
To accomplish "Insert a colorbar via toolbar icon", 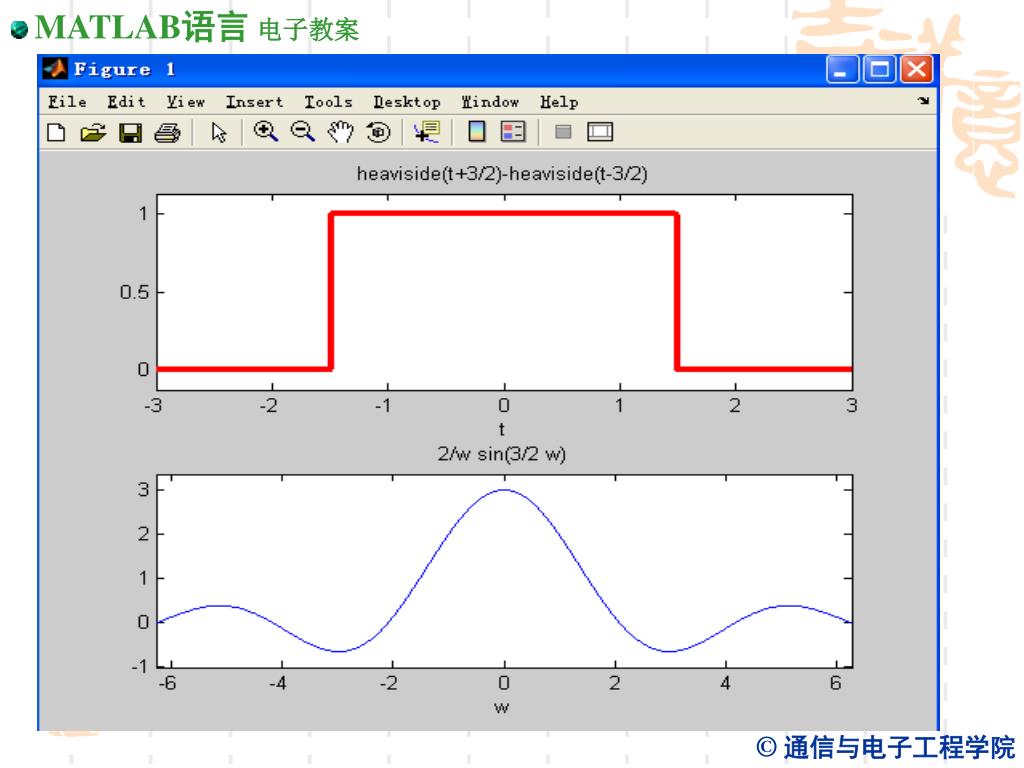I will (x=477, y=132).
